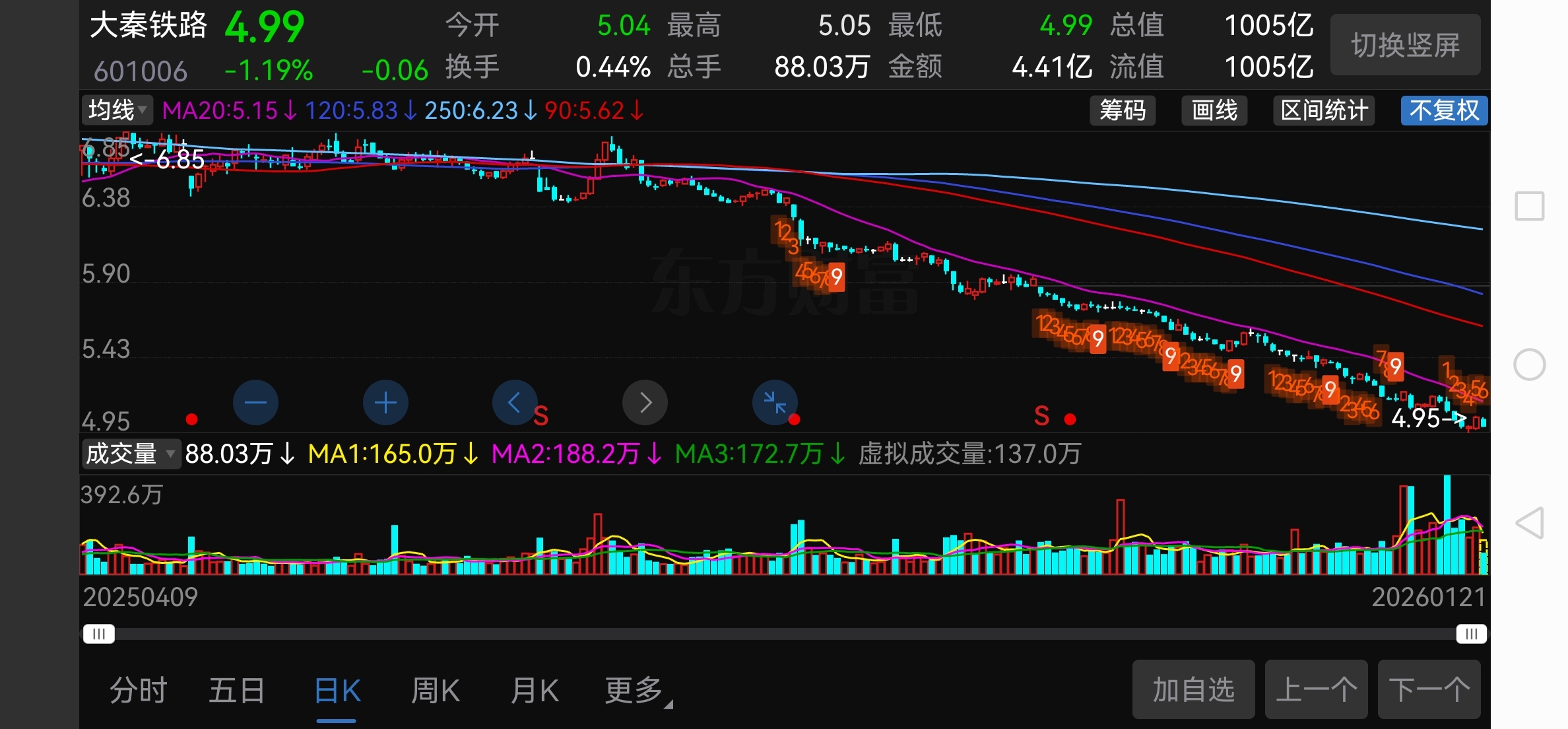Image resolution: width=1568 pixels, height=729 pixels.
Task: Tap the zoom in plus circle icon
Action: click(385, 402)
